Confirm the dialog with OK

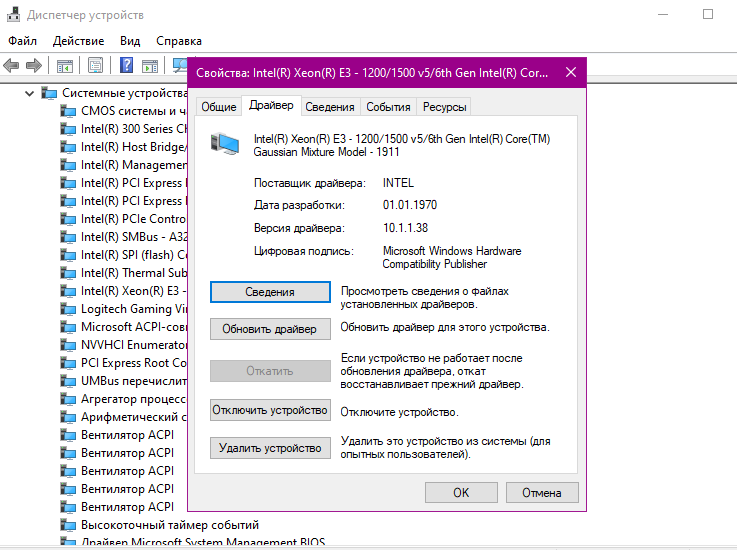pyautogui.click(x=461, y=493)
